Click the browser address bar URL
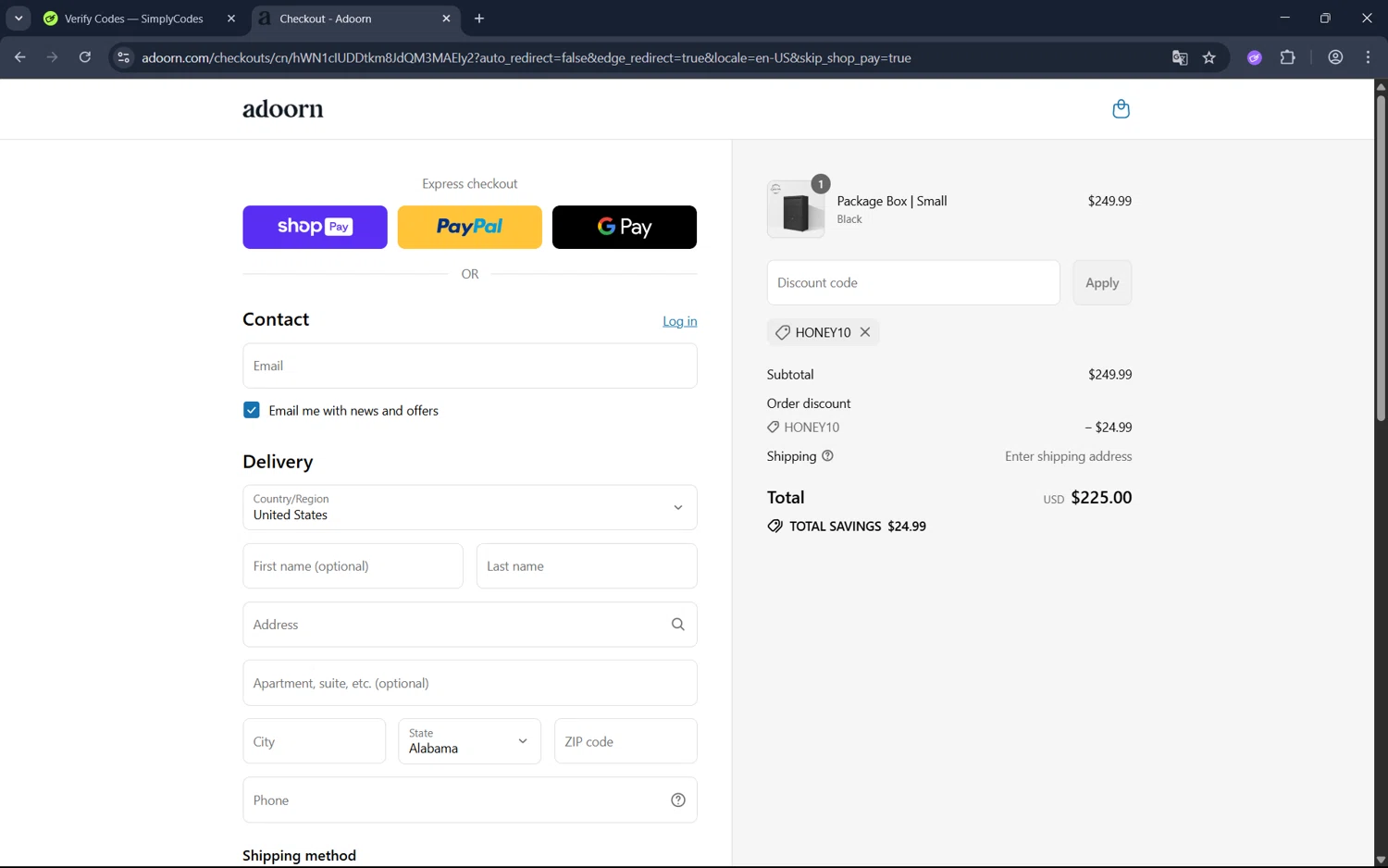 click(527, 57)
